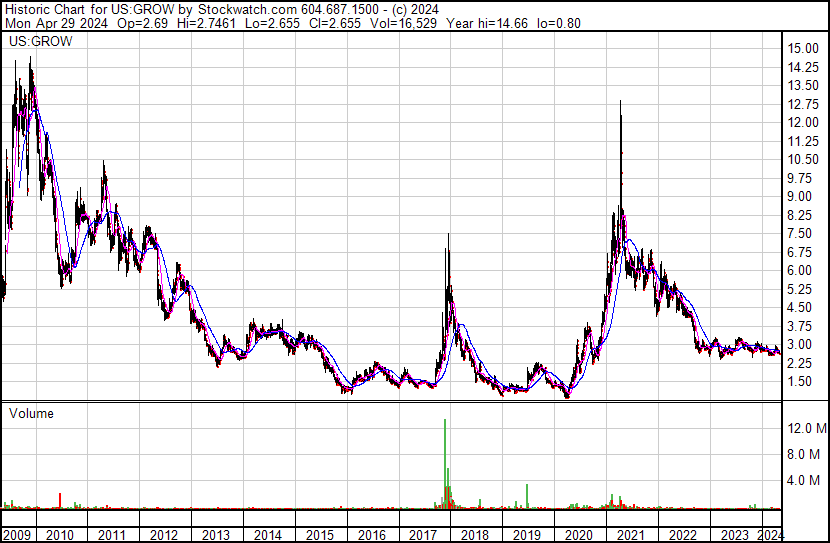Click the 1.50 price axis label
Viewport: 830px width, 543px height.
click(799, 381)
